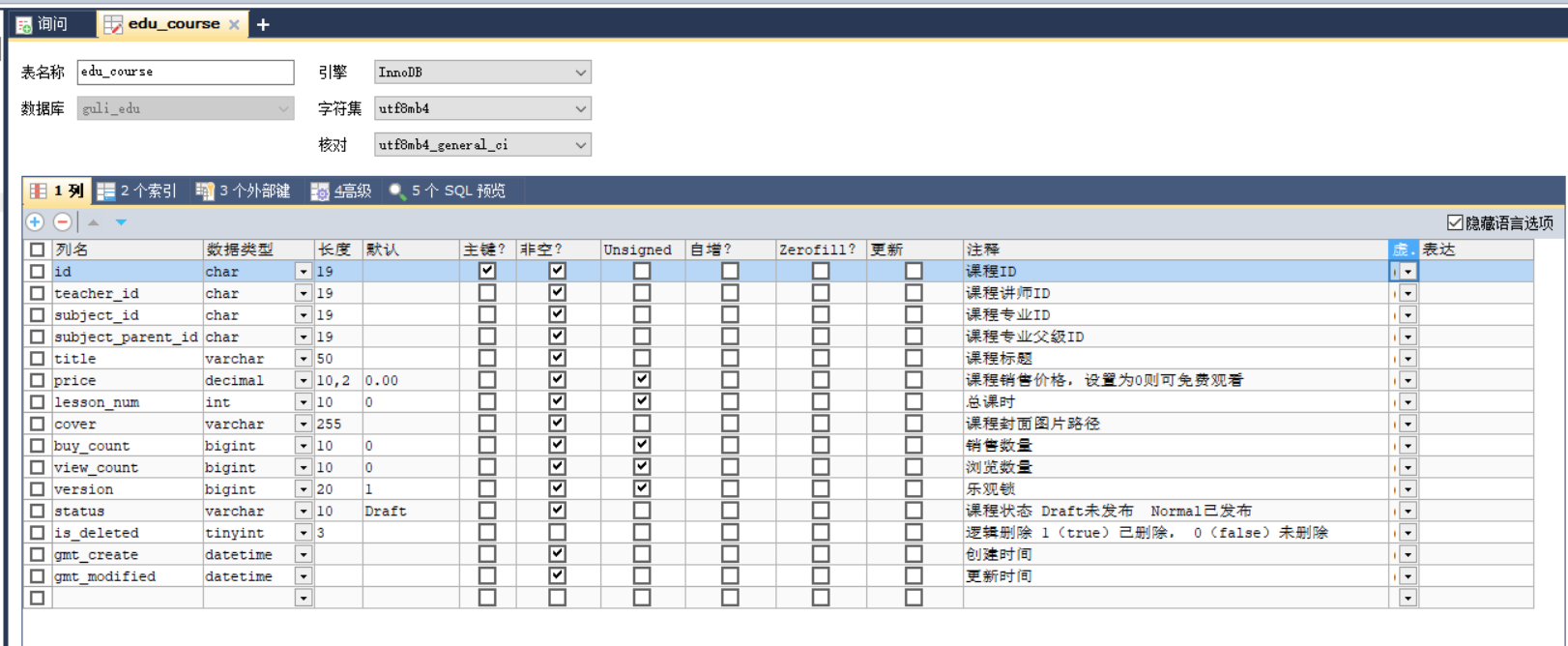Click the 注释 column header
This screenshot has height=646, width=1568.
tap(1176, 250)
